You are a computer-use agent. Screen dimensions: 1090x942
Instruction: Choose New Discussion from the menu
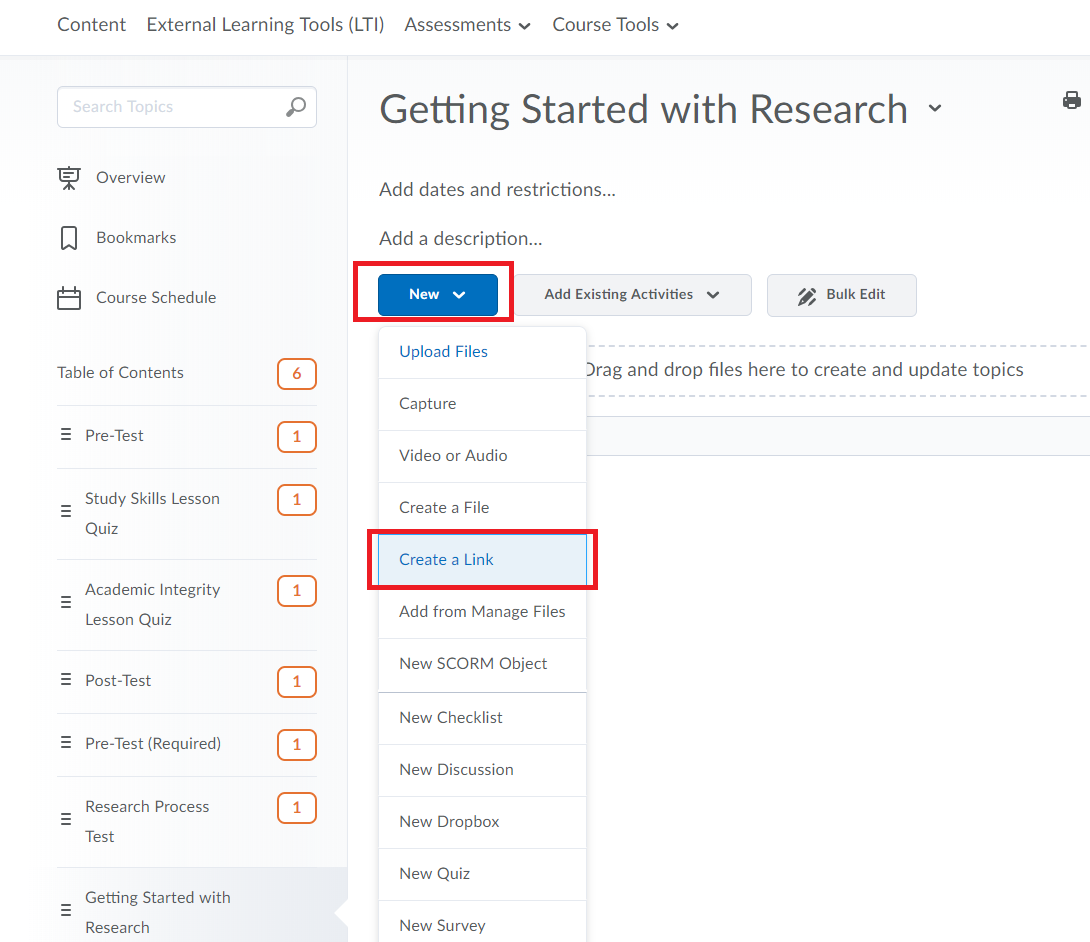[482, 770]
